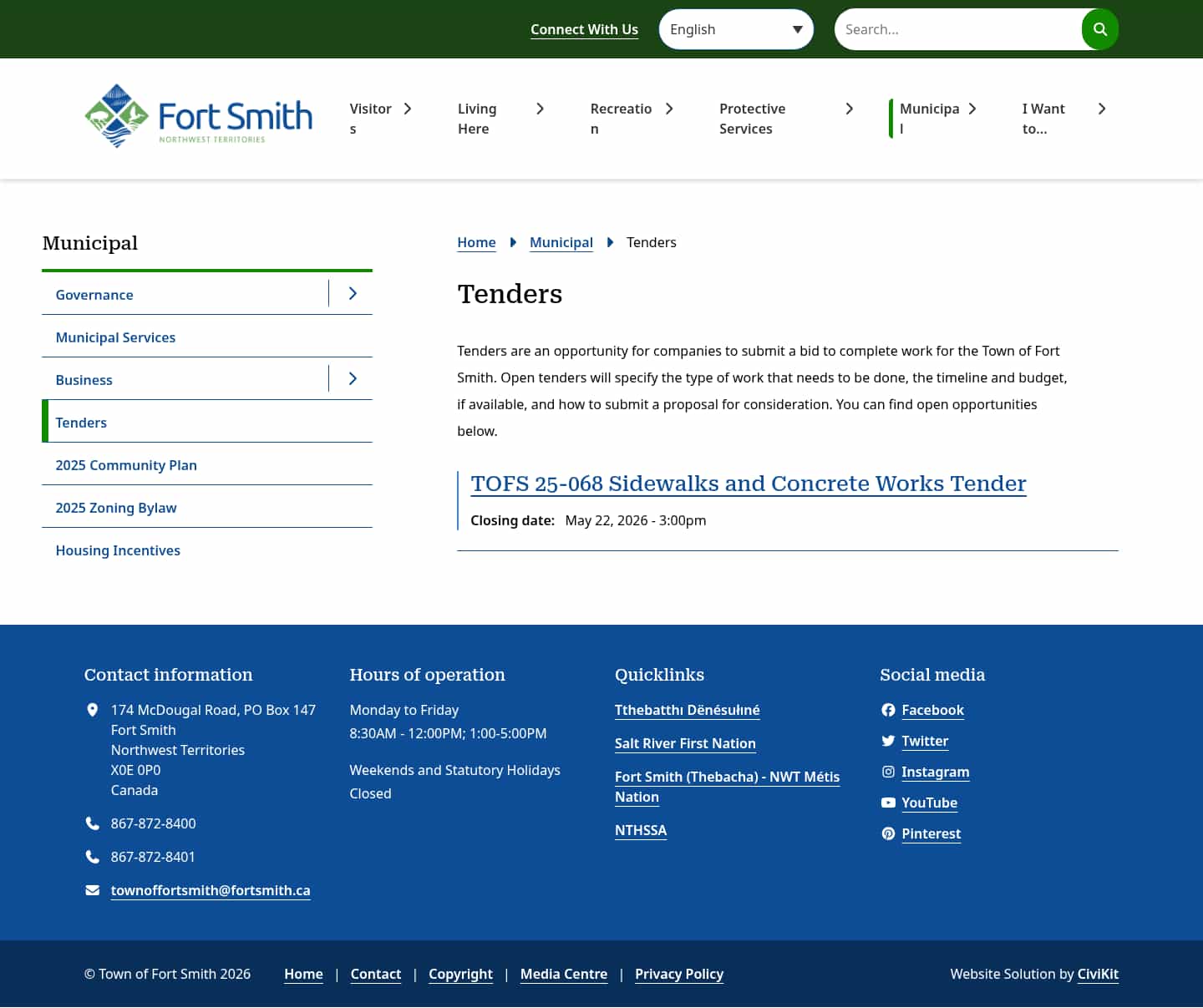
Task: Open Business link in sidebar
Action: pos(84,380)
